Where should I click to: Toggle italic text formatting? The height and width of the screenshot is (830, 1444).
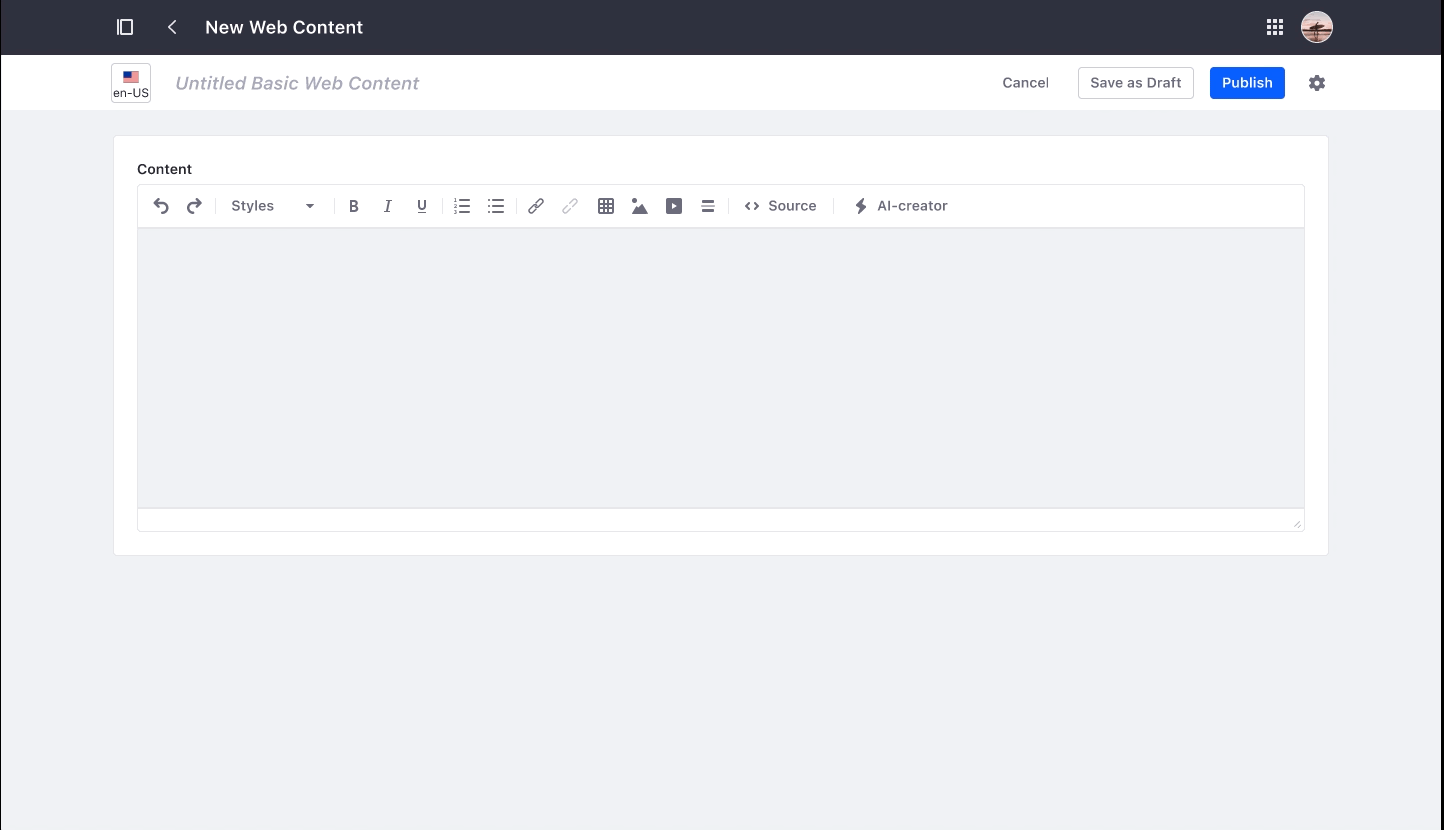coord(388,206)
